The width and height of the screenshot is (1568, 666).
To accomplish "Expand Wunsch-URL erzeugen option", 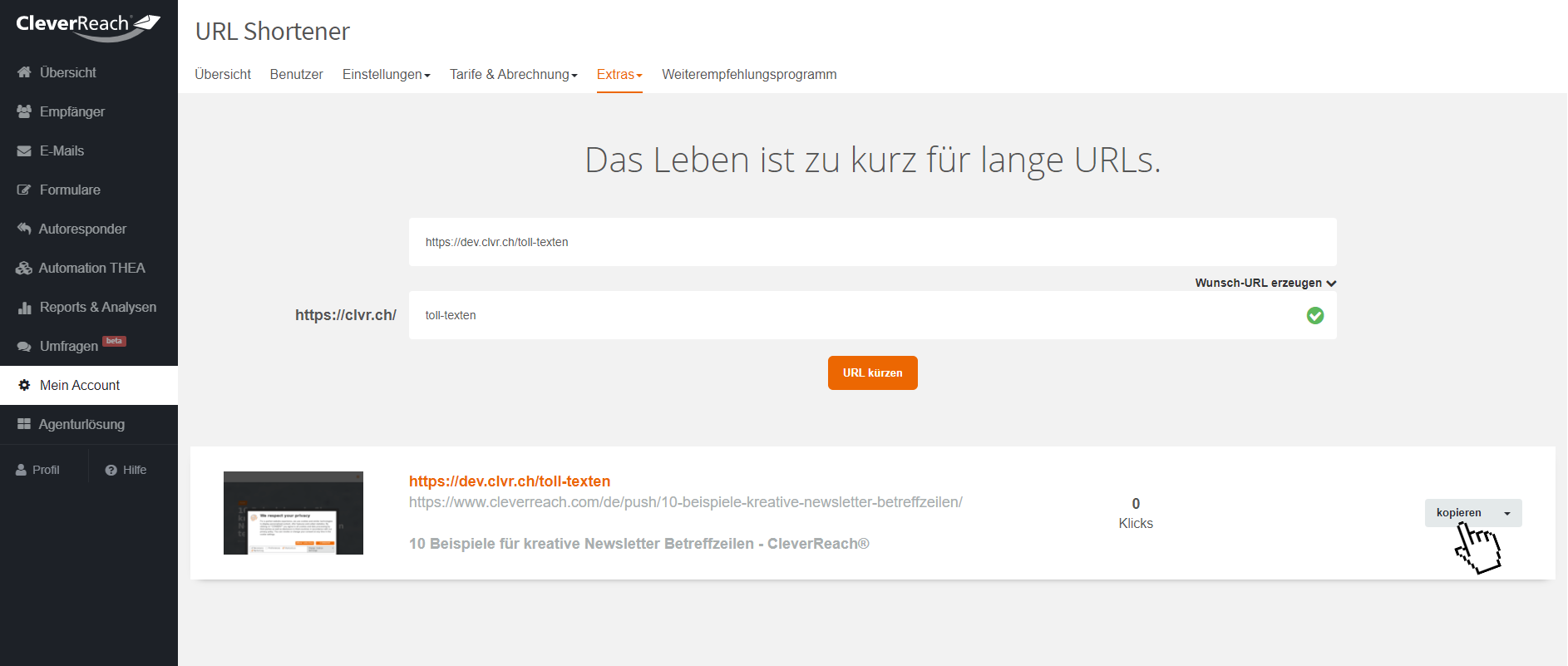I will 1265,283.
